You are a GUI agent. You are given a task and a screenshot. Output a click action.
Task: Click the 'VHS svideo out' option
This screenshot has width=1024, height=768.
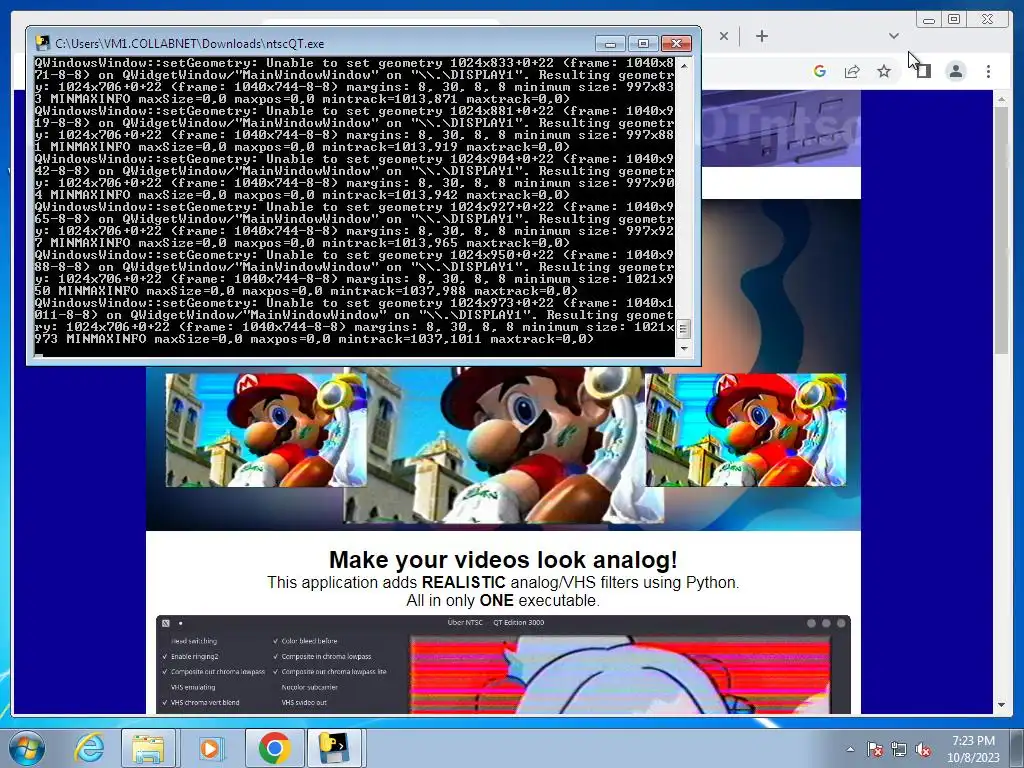(x=304, y=703)
